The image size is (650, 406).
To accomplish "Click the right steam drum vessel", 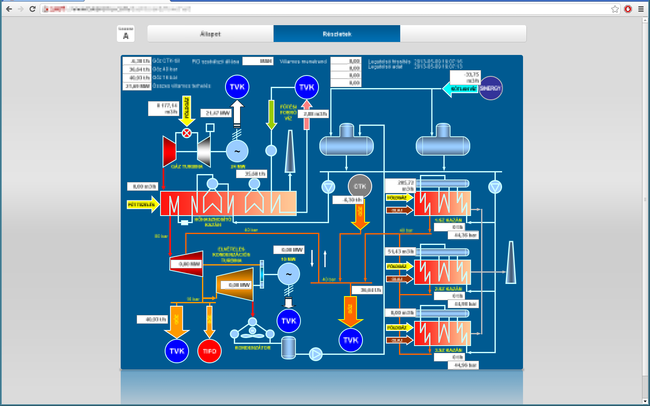I will [x=443, y=142].
